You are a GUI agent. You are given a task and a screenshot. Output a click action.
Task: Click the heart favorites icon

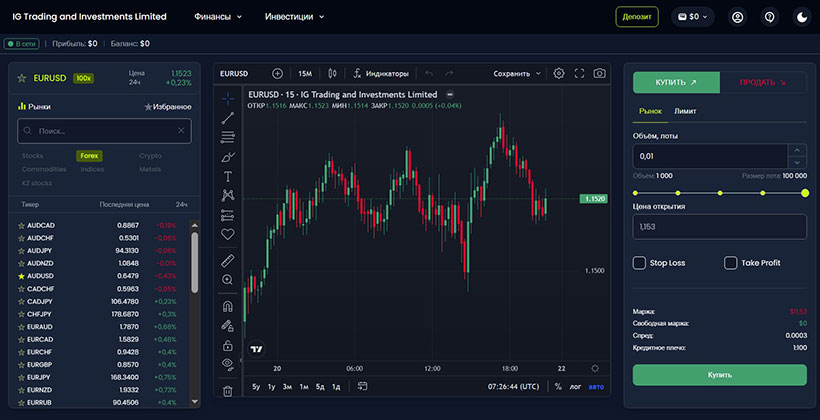coord(228,234)
